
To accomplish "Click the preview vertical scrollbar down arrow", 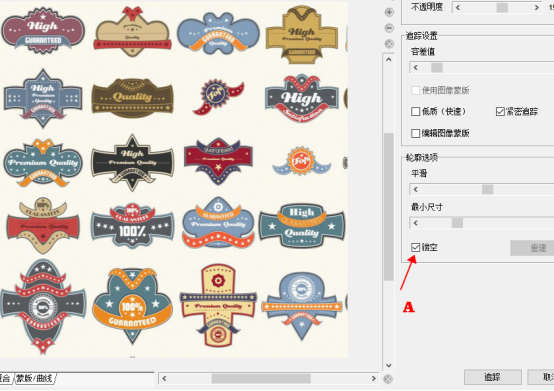I will point(389,365).
